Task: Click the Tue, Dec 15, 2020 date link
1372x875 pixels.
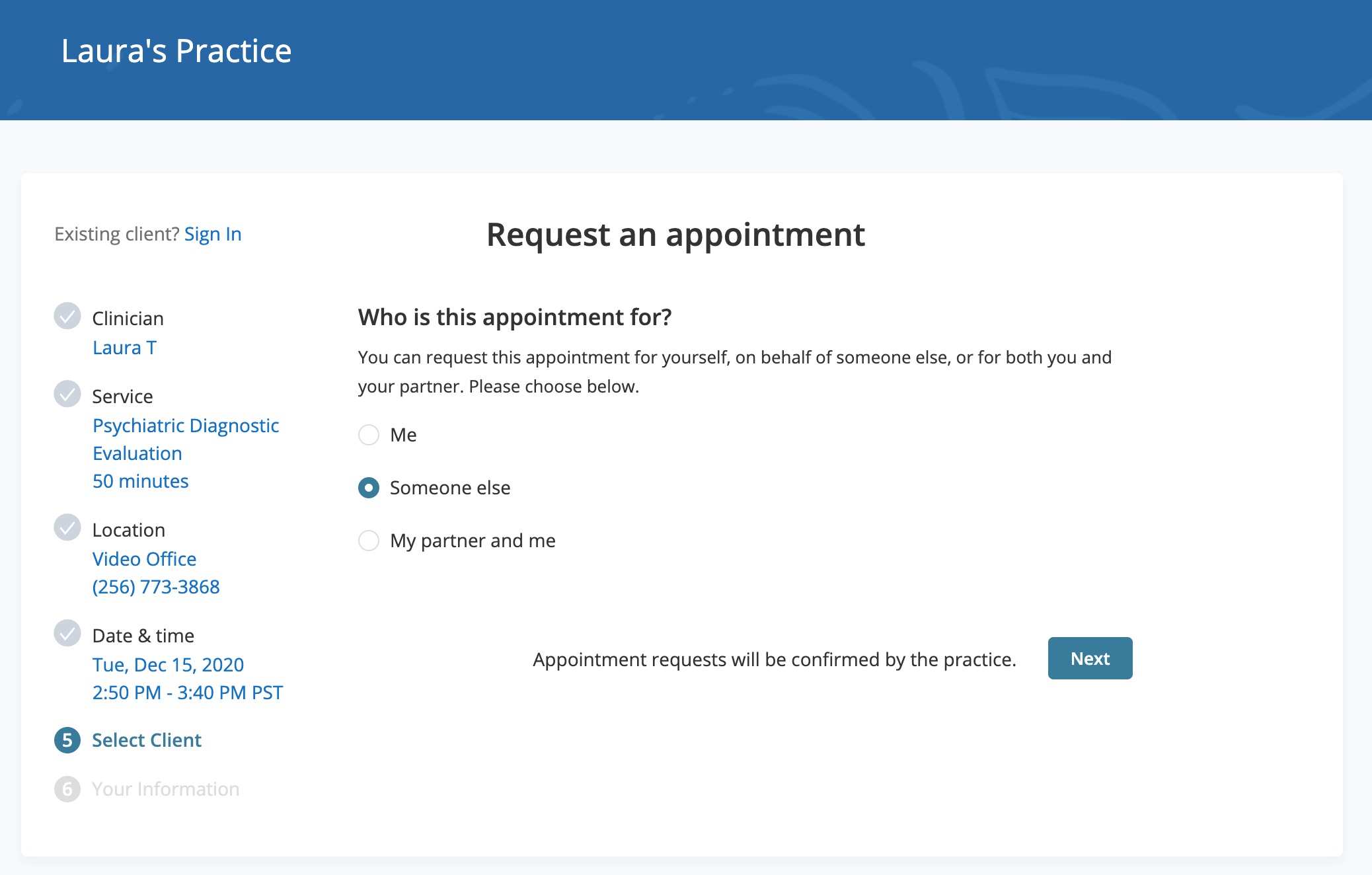Action: 168,665
